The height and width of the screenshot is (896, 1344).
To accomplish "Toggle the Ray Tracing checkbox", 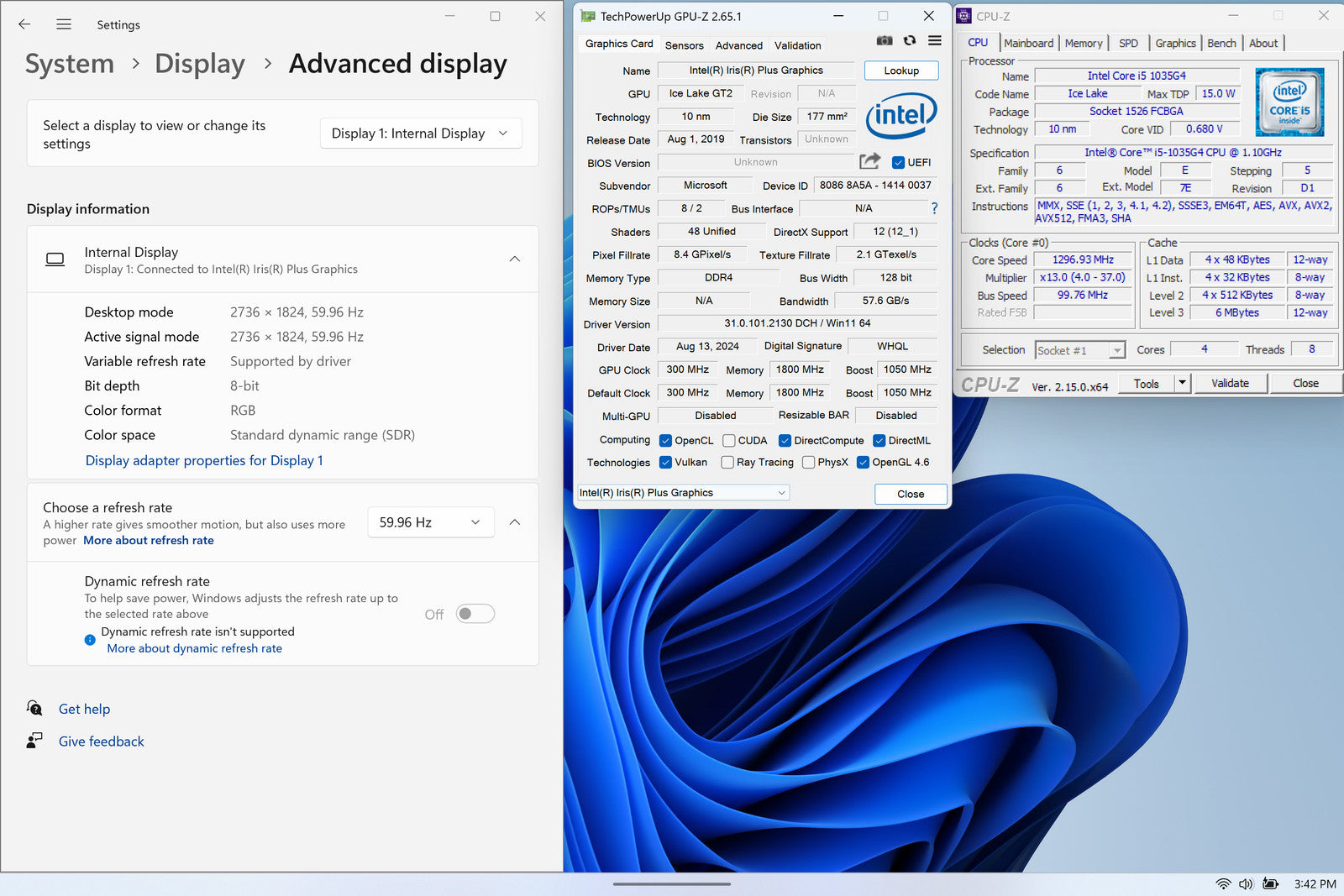I will click(727, 462).
